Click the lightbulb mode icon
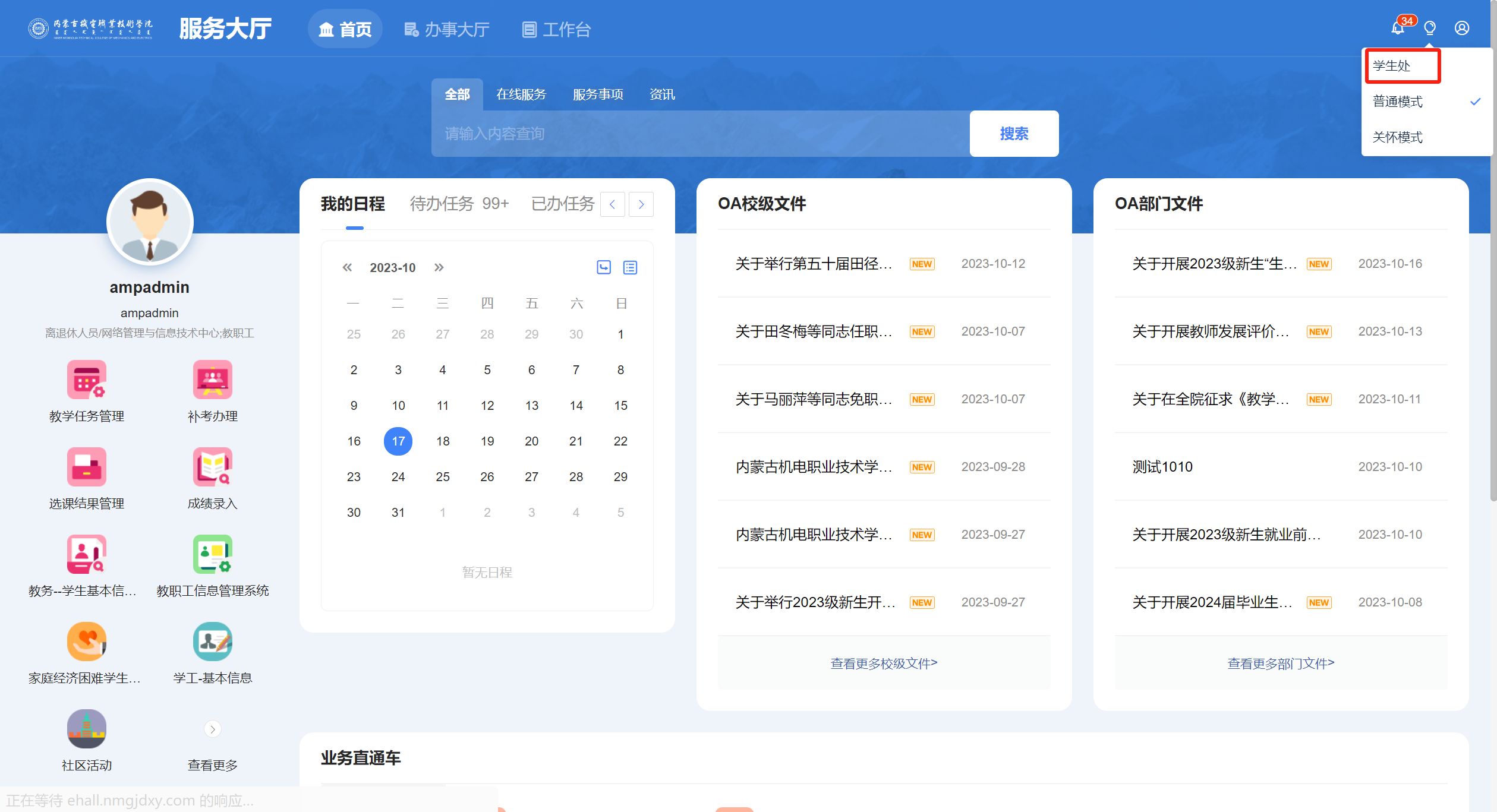1497x812 pixels. pos(1430,28)
